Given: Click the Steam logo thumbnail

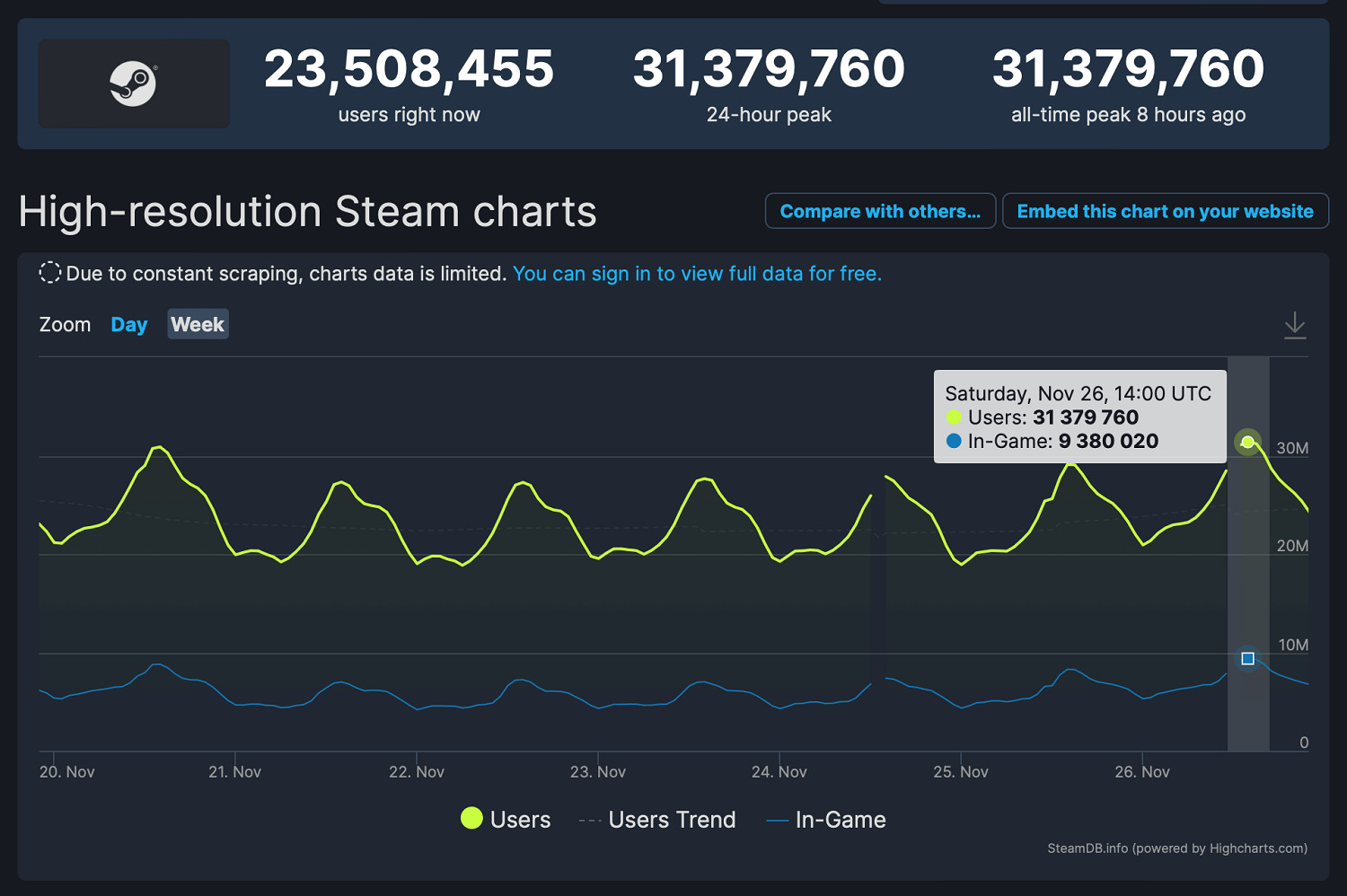Looking at the screenshot, I should 134,83.
